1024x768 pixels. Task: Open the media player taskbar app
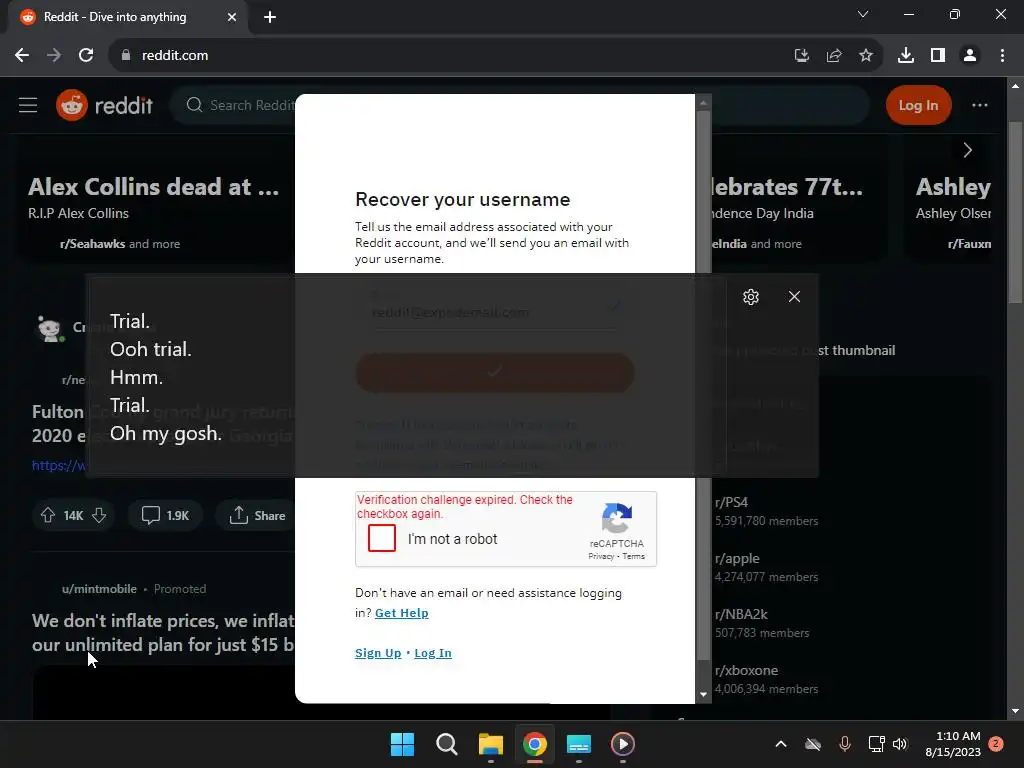(622, 744)
